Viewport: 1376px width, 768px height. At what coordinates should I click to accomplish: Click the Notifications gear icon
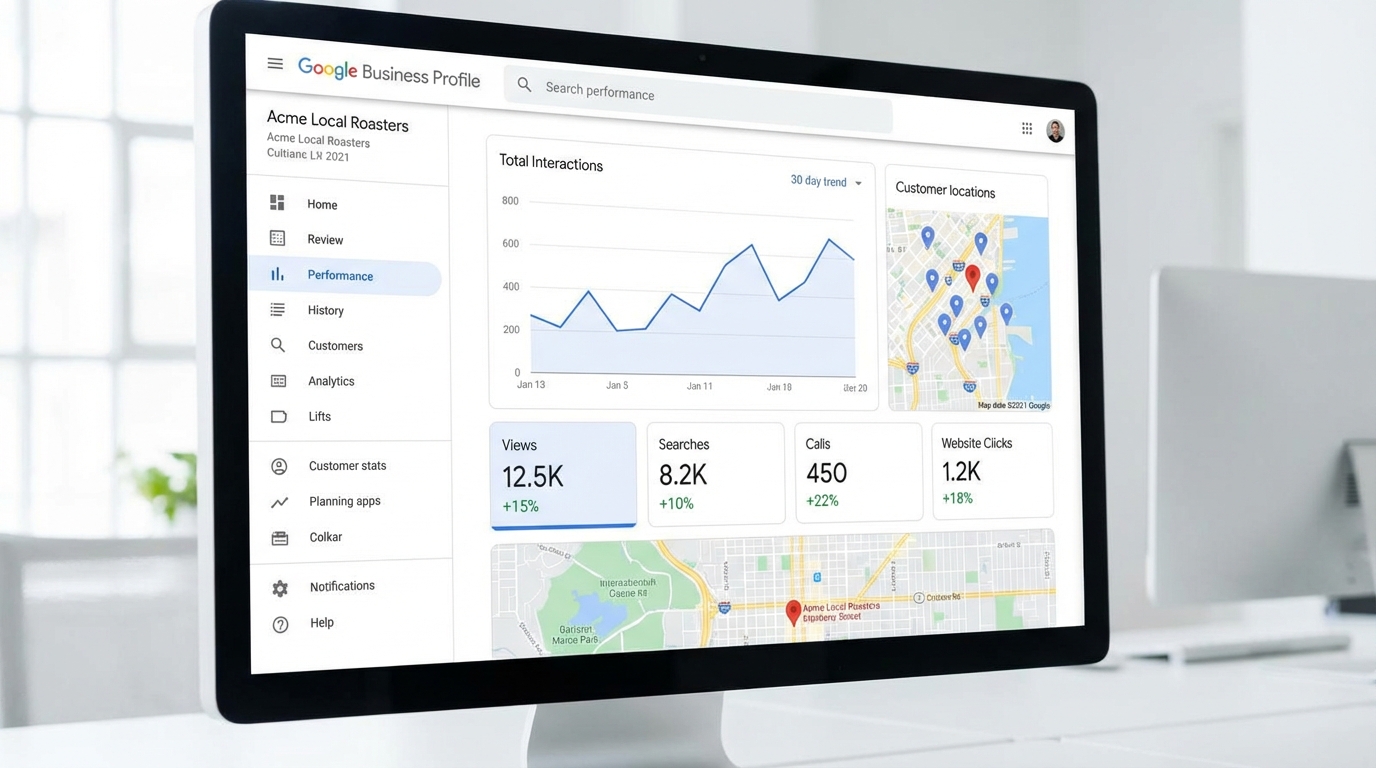click(280, 589)
